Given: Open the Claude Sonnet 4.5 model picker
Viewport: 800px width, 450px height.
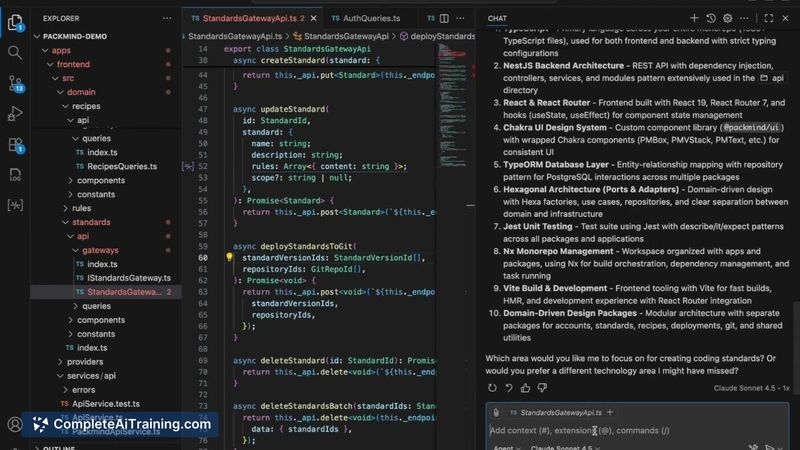Looking at the screenshot, I should 565,447.
